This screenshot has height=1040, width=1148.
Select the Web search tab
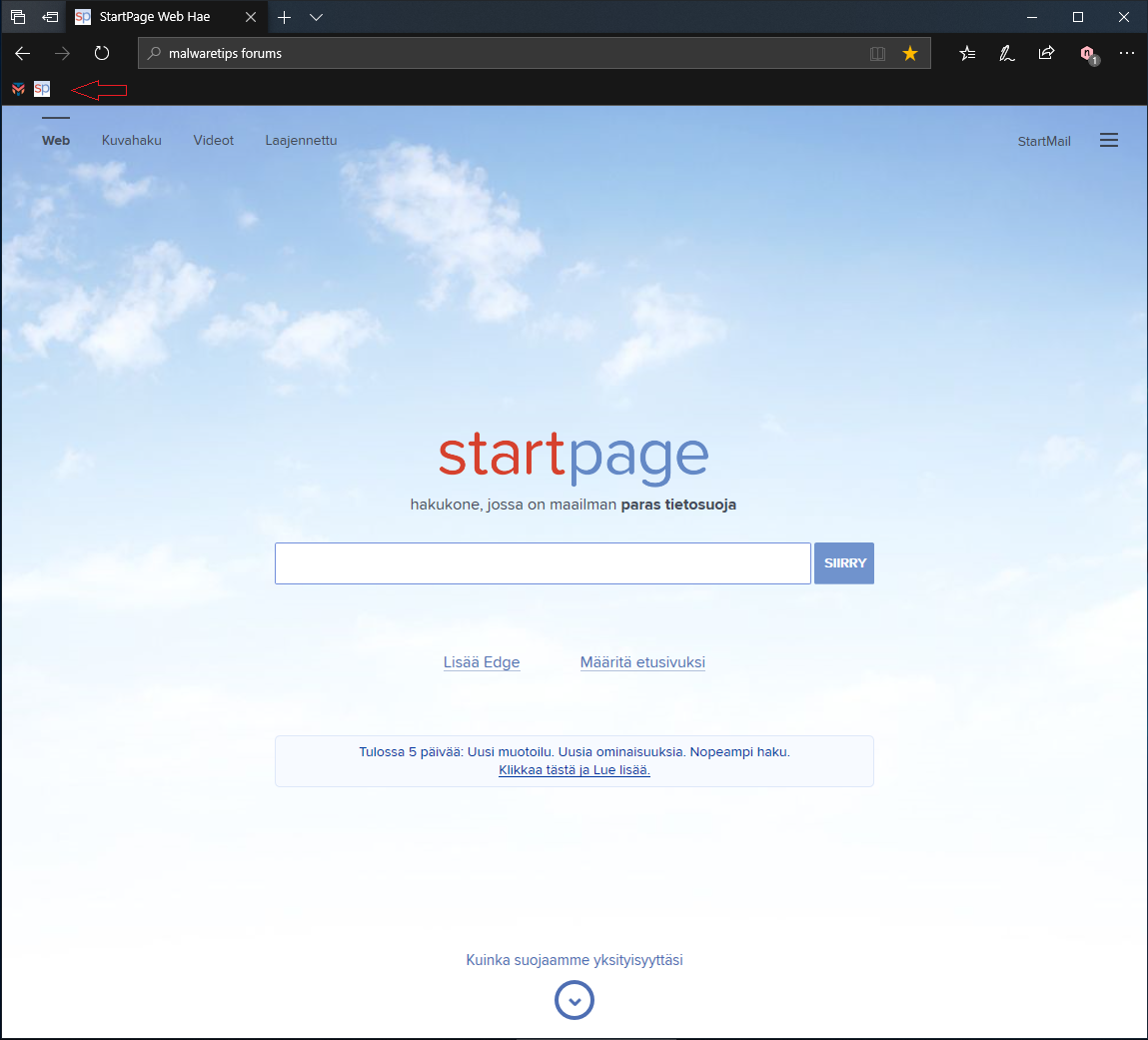click(x=56, y=141)
